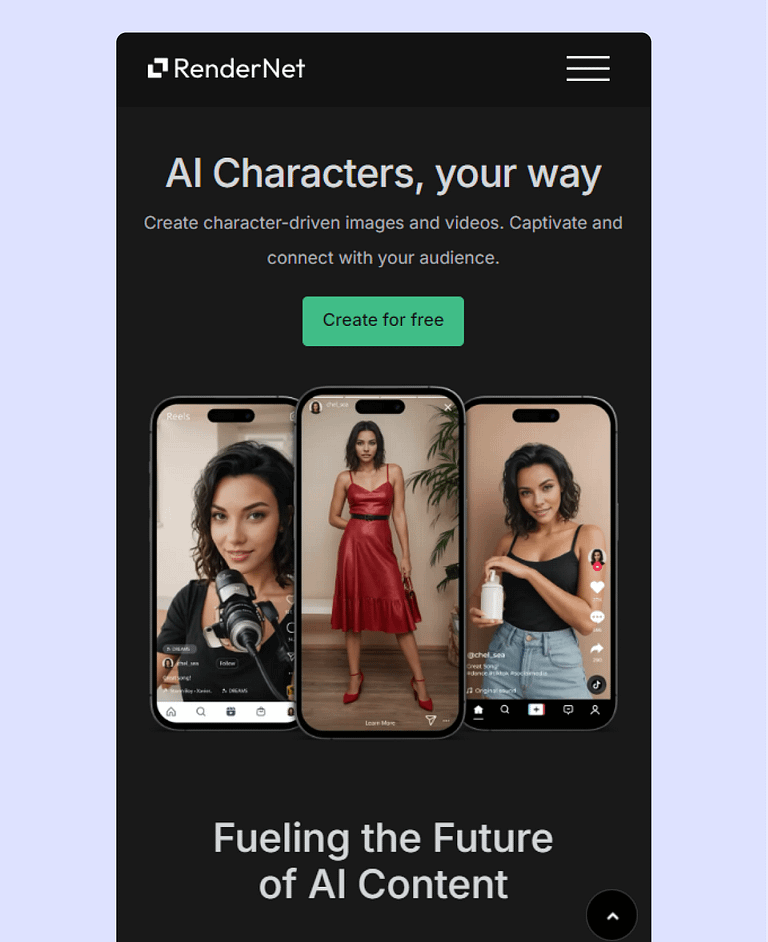Click the RenderNet logo
This screenshot has width=768, height=942.
227,68
